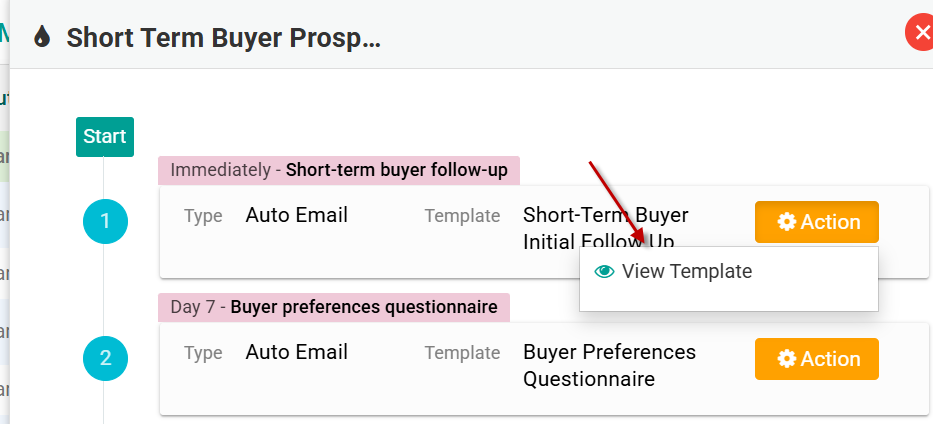This screenshot has height=424, width=933.
Task: Click the Type label in step 1
Action: click(203, 216)
